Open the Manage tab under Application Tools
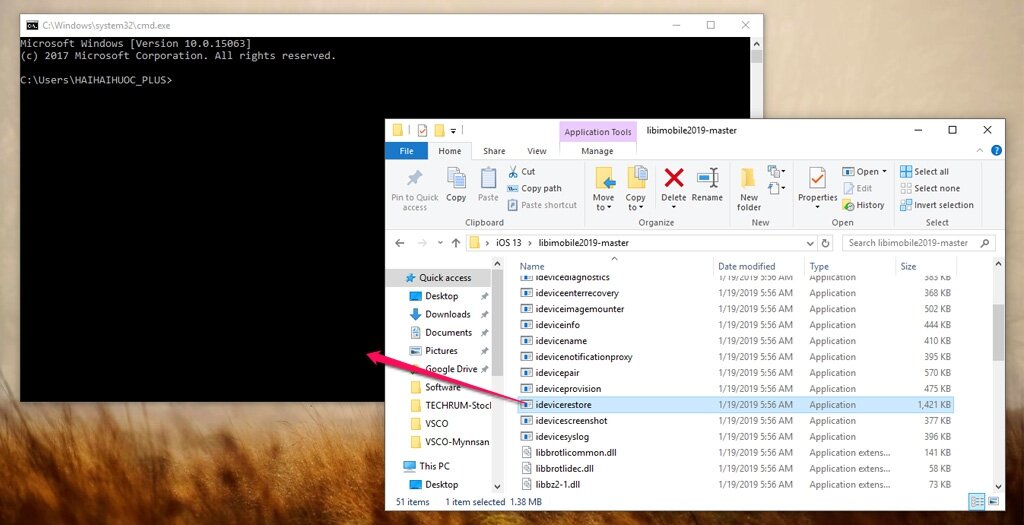 click(x=597, y=151)
